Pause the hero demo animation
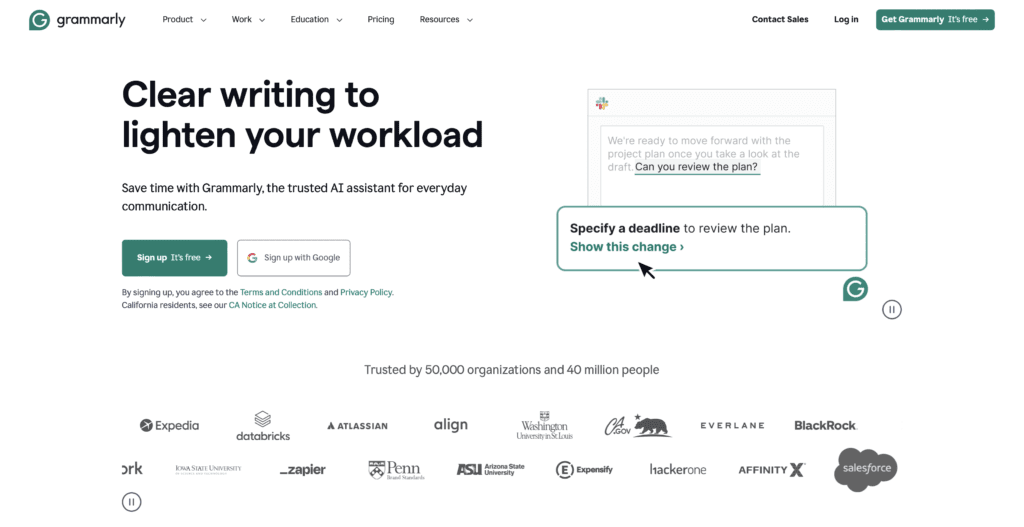1024x527 pixels. tap(892, 310)
